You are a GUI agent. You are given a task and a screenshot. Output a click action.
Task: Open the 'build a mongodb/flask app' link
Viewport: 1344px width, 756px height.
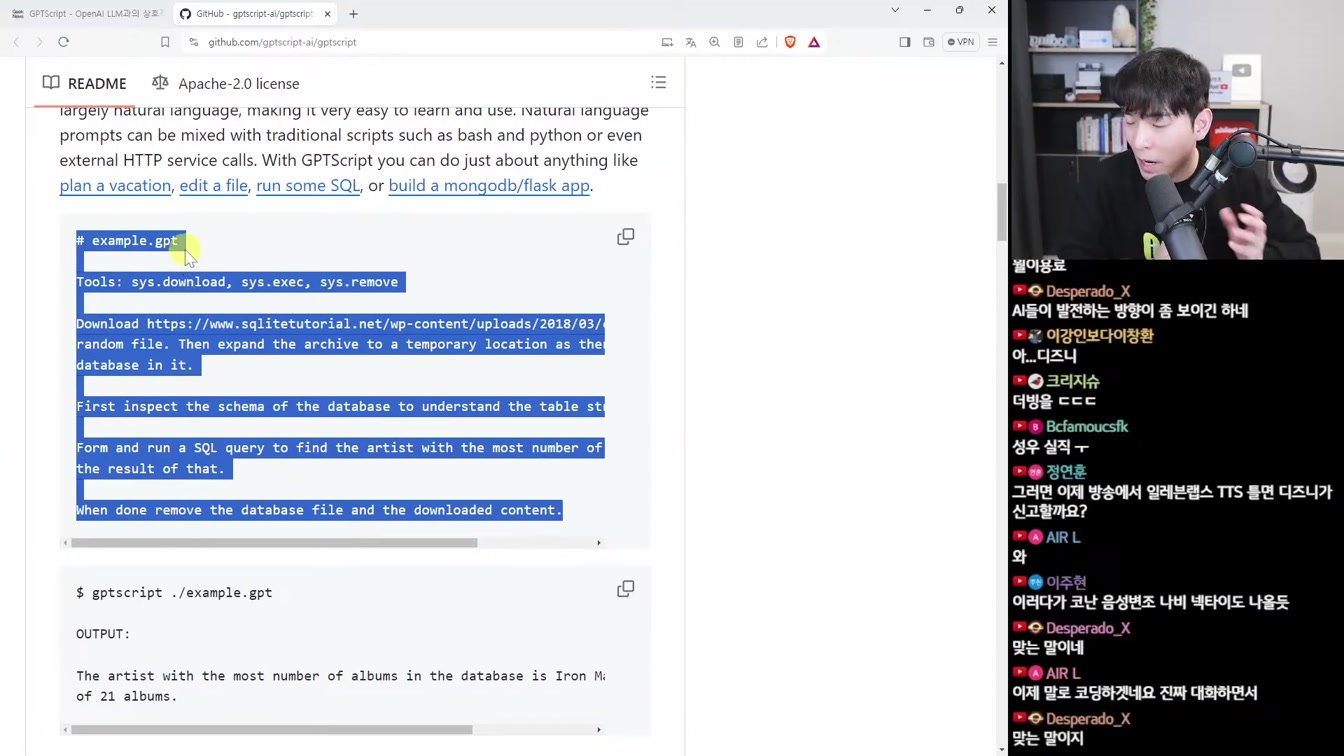pyautogui.click(x=489, y=185)
